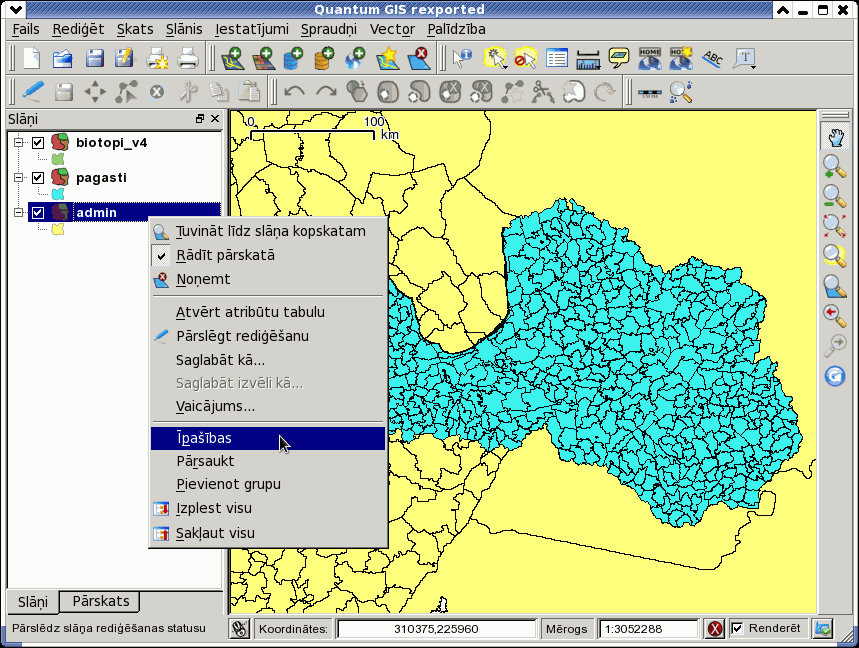Click the Save Project As icon with the pencil
The height and width of the screenshot is (648, 859).
coord(124,58)
